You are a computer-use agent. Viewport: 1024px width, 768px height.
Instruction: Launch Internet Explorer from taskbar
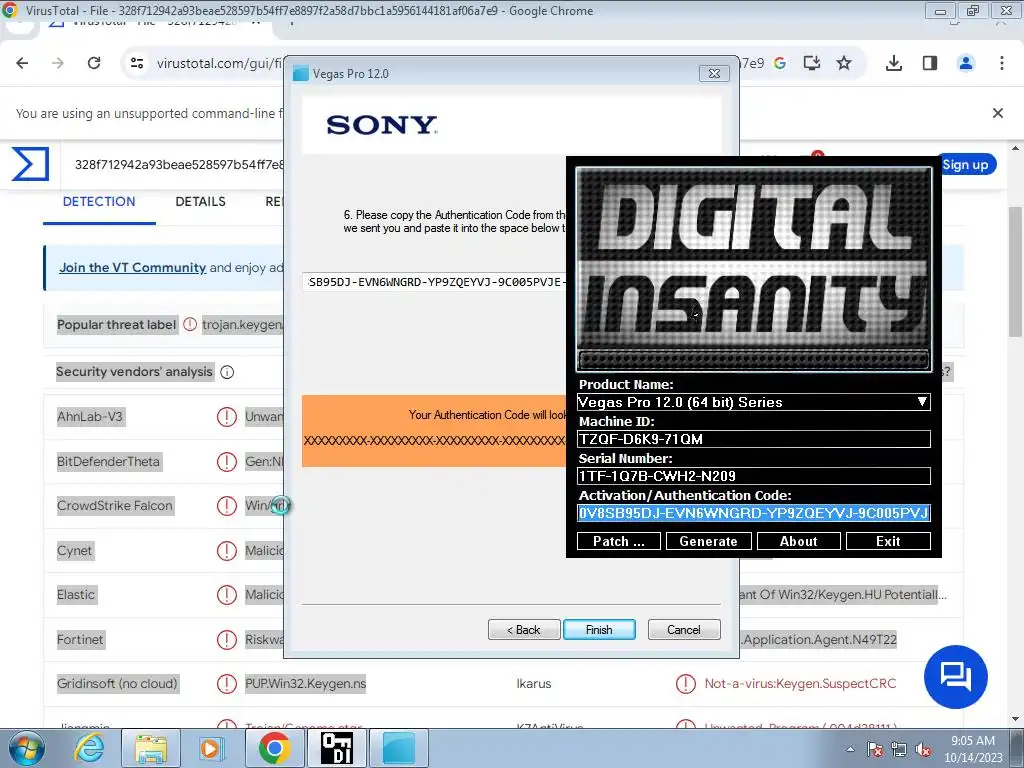89,748
